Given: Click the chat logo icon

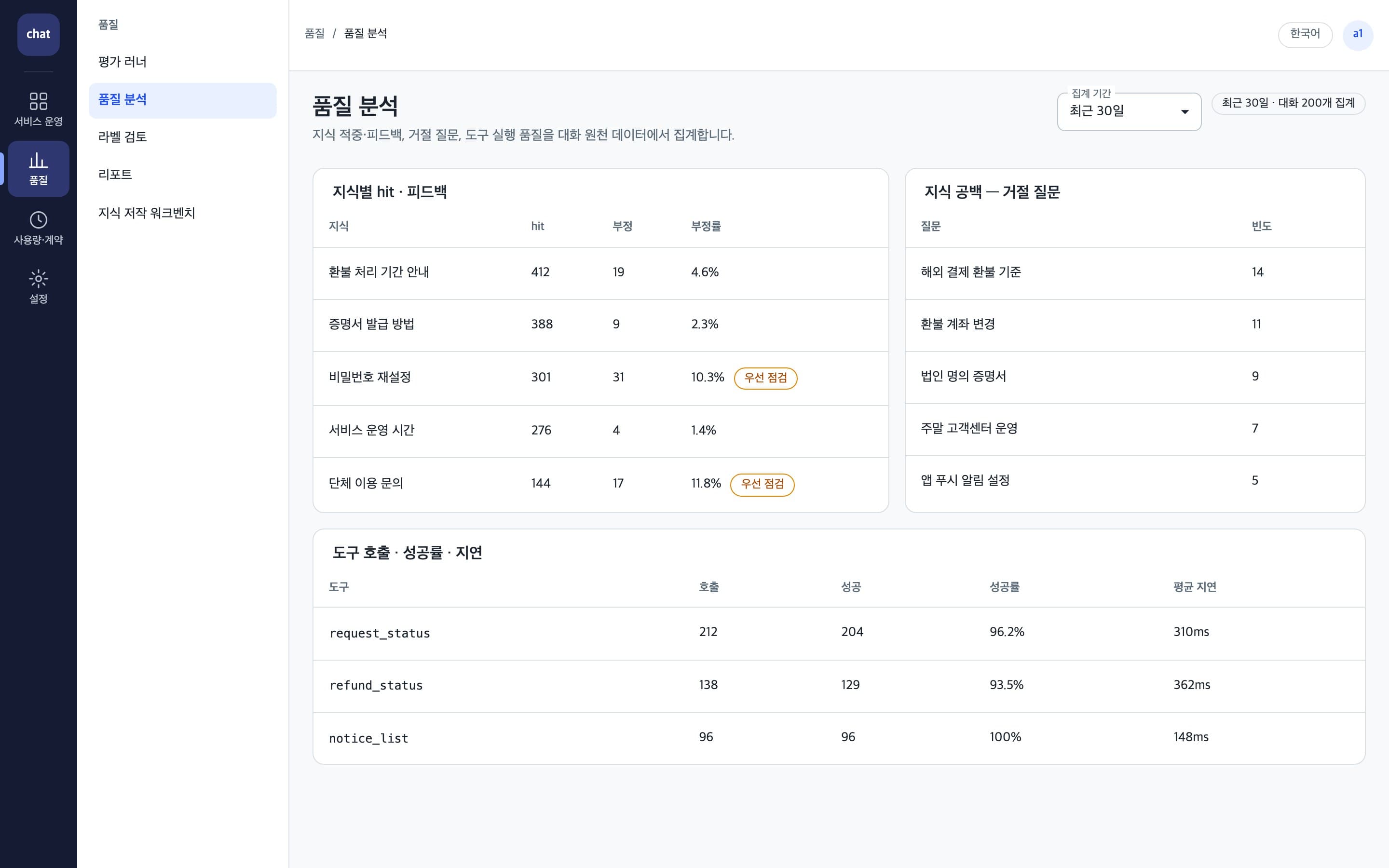Looking at the screenshot, I should pos(39,34).
